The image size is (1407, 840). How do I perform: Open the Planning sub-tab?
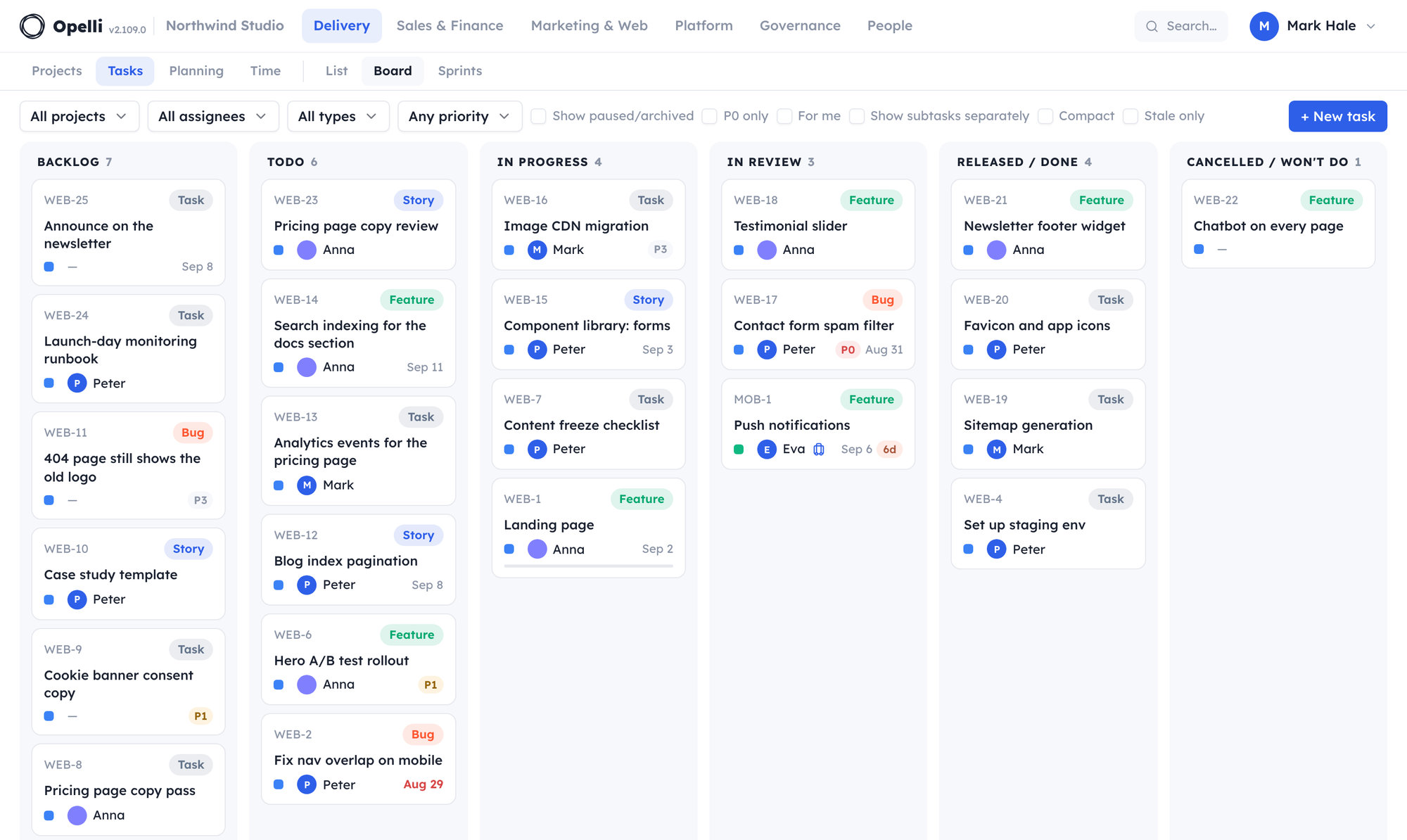click(196, 71)
